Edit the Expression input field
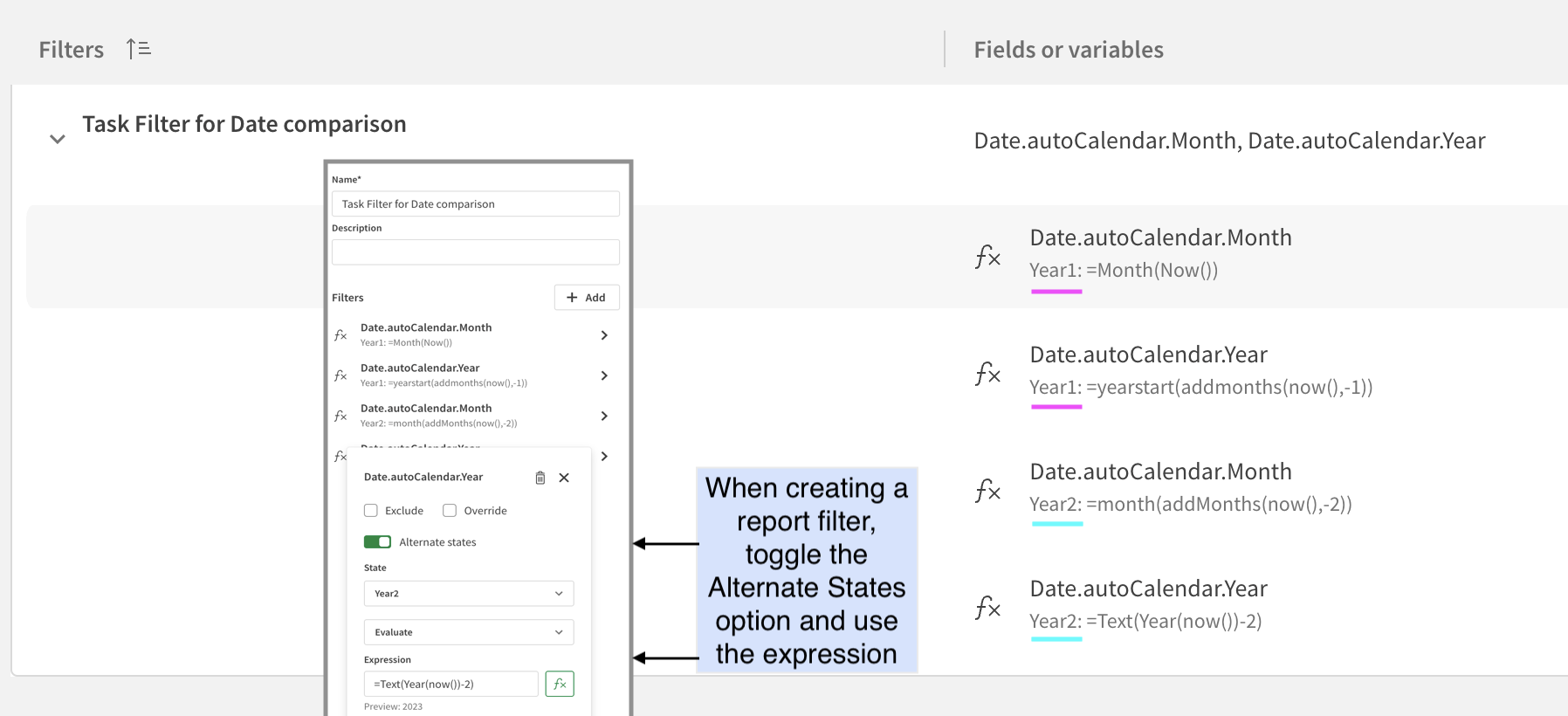Image resolution: width=1568 pixels, height=716 pixels. 451,684
